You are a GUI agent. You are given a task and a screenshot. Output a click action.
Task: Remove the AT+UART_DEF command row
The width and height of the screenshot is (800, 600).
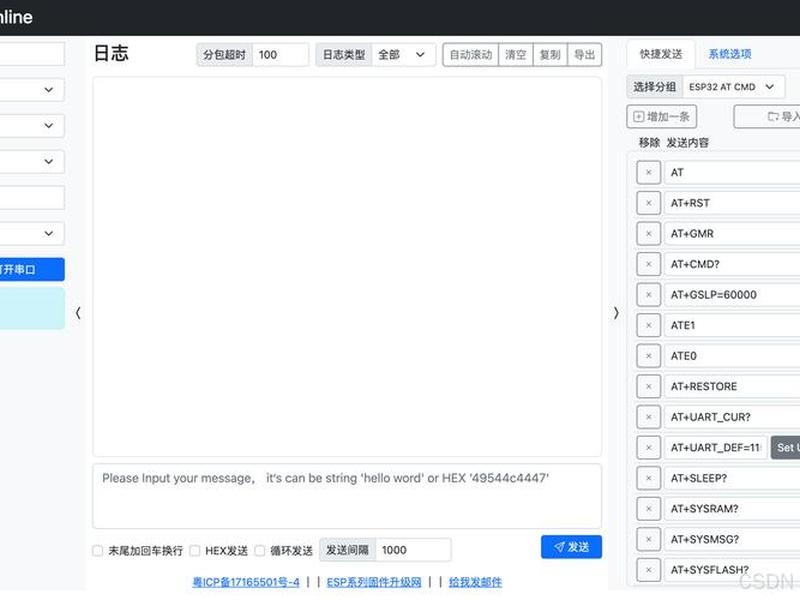click(x=648, y=447)
